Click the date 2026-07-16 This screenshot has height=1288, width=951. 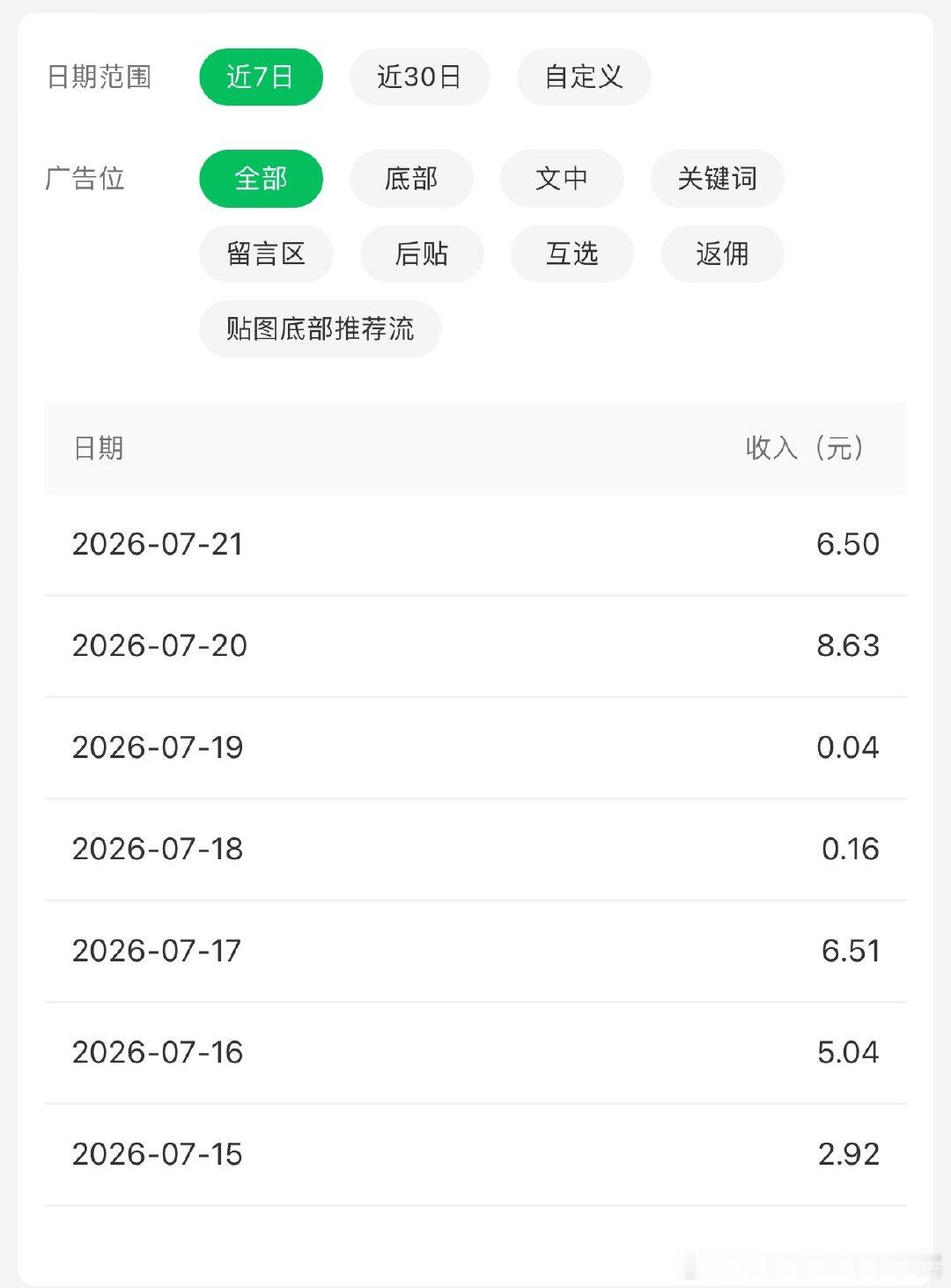(x=158, y=1052)
